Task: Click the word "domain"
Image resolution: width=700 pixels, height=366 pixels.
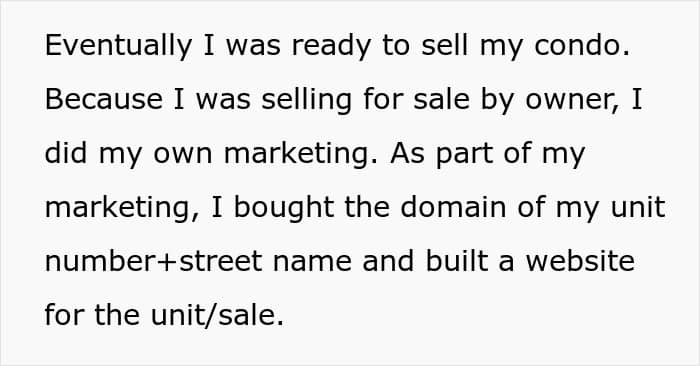Action: tap(453, 208)
